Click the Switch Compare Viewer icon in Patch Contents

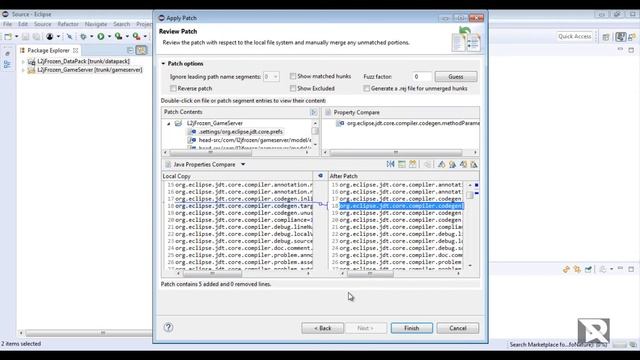pyautogui.click(x=313, y=112)
